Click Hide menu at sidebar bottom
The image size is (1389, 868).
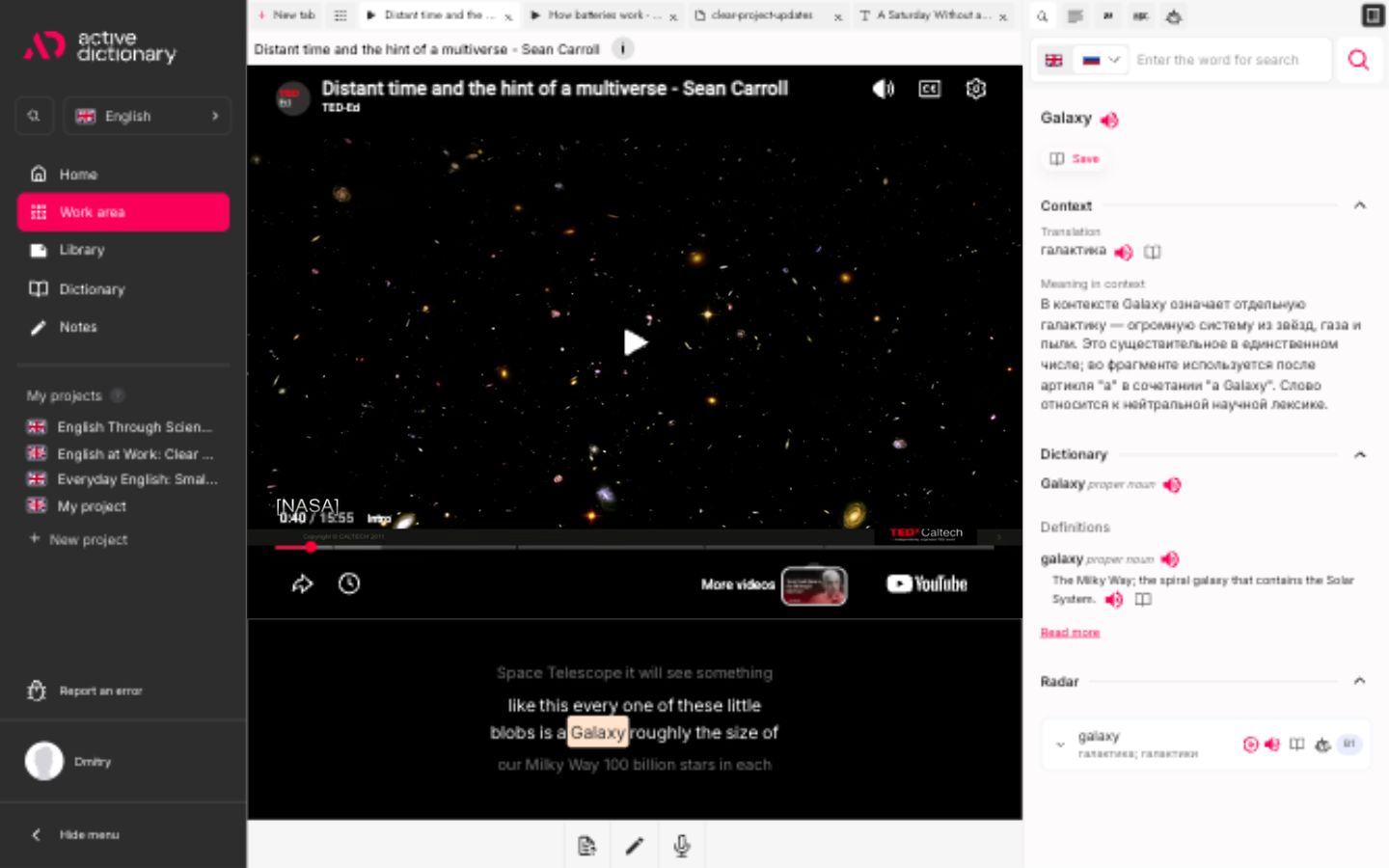point(76,834)
